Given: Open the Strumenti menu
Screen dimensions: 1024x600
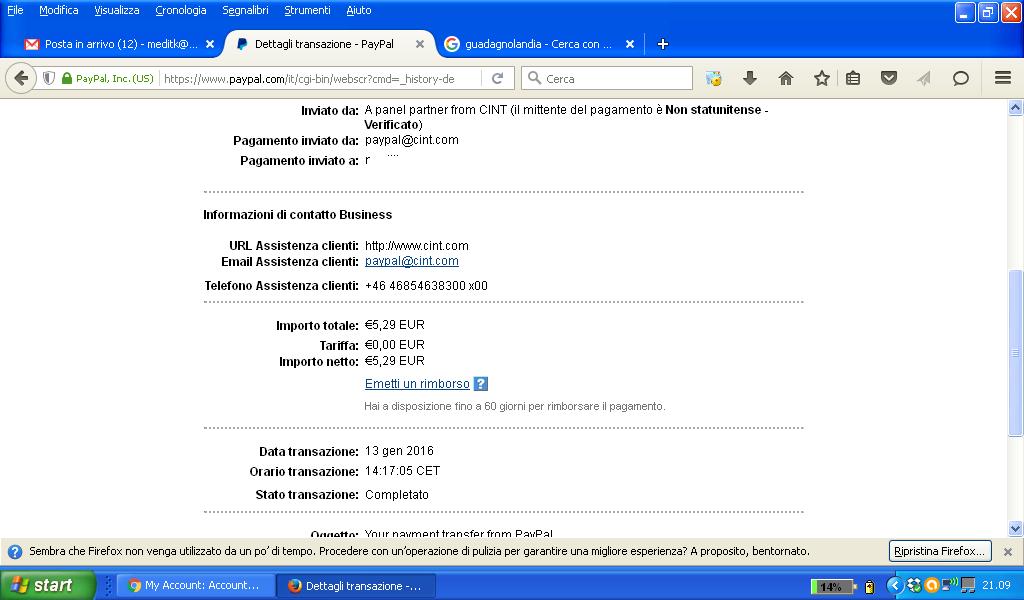Looking at the screenshot, I should tap(307, 10).
